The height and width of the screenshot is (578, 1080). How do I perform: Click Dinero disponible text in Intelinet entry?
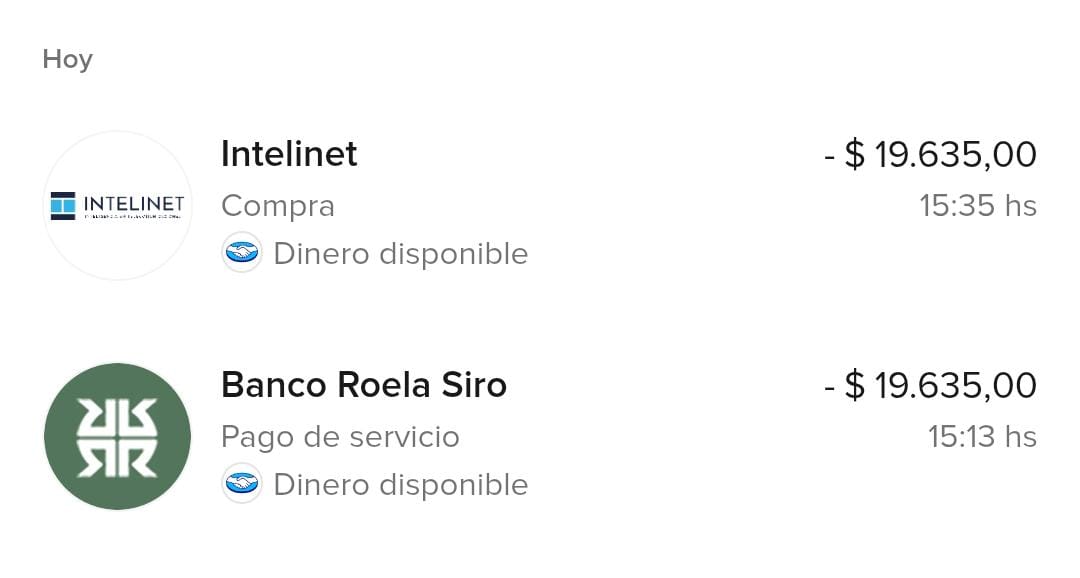400,254
